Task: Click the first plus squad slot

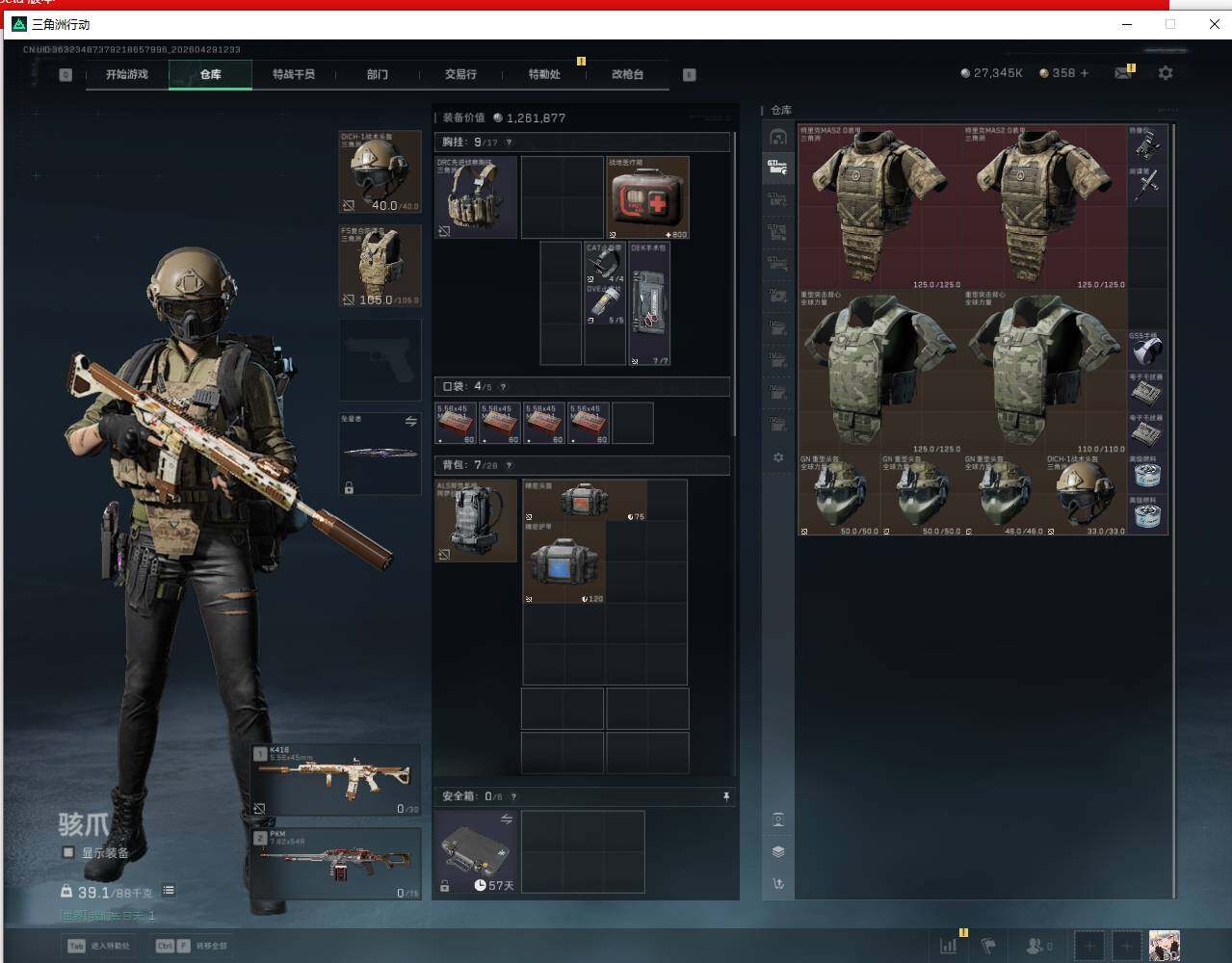Action: point(1089,946)
